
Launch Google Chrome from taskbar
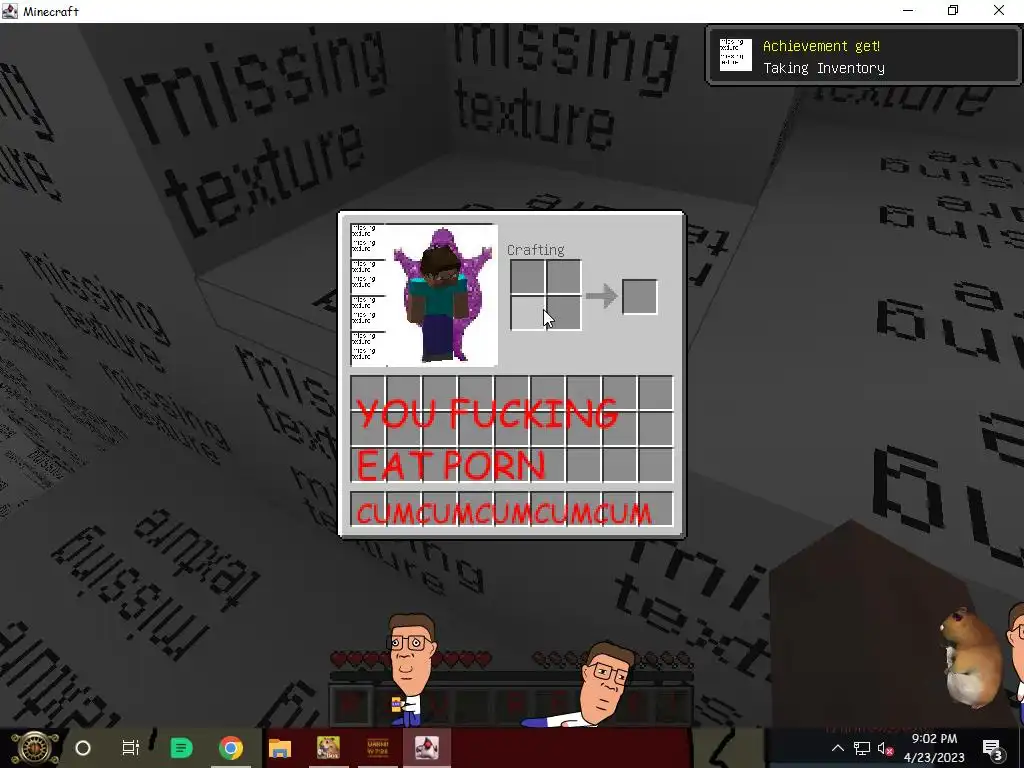[231, 748]
